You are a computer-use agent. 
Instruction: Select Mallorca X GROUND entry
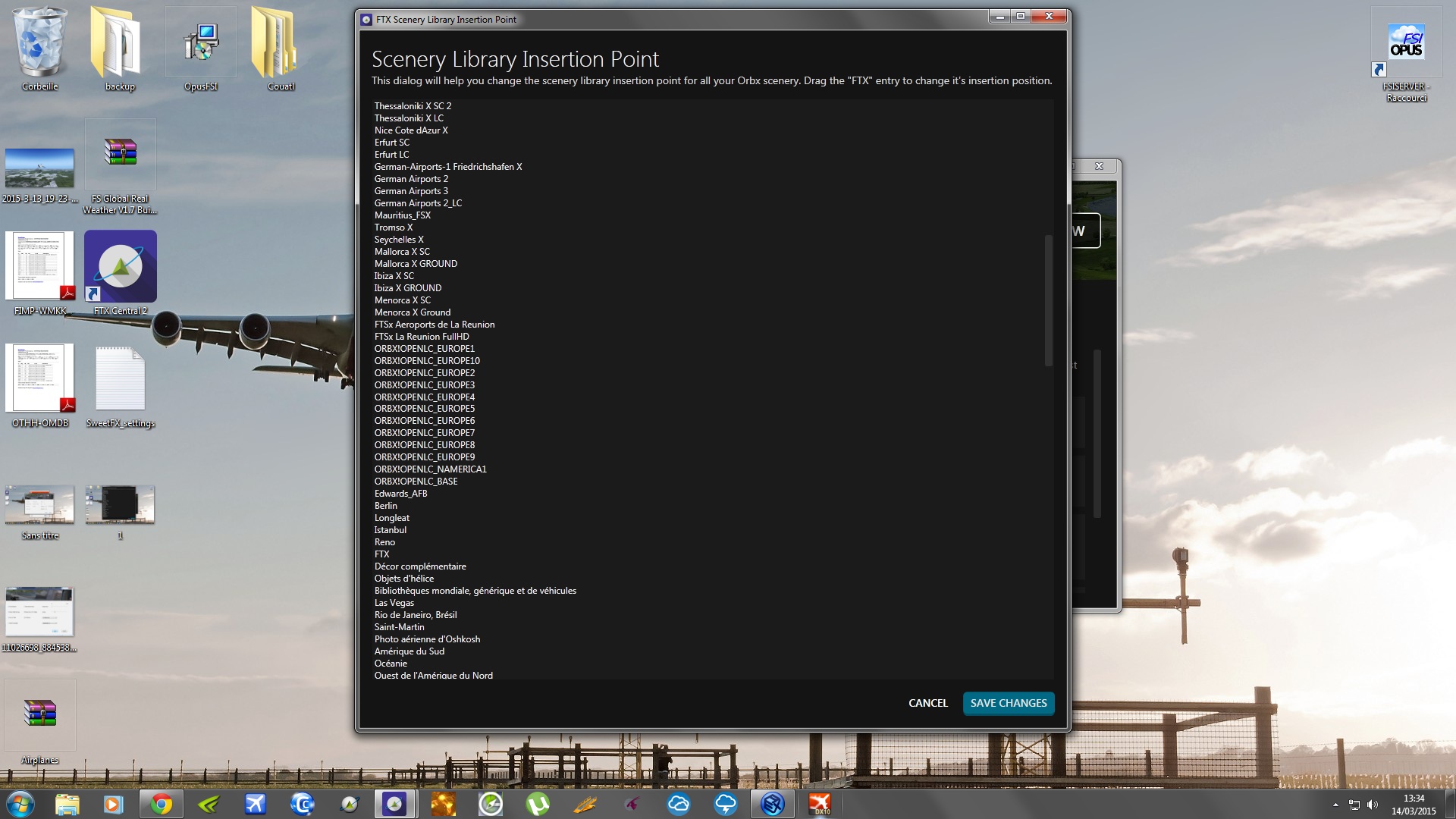tap(416, 264)
